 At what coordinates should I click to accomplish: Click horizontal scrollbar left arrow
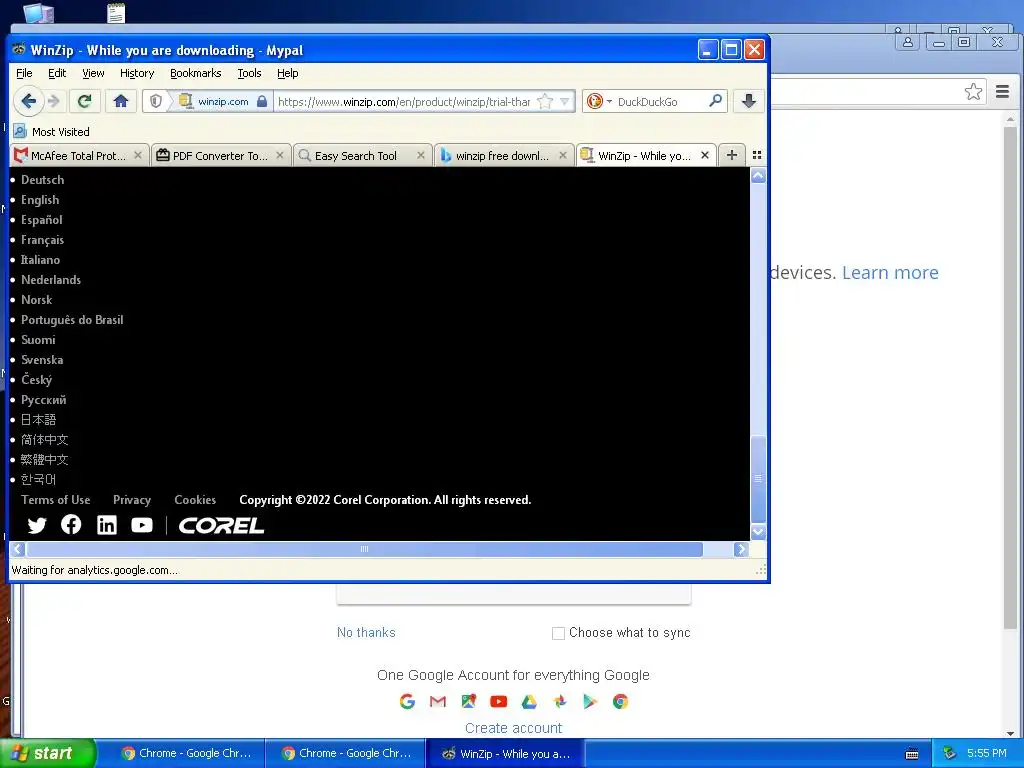point(18,549)
